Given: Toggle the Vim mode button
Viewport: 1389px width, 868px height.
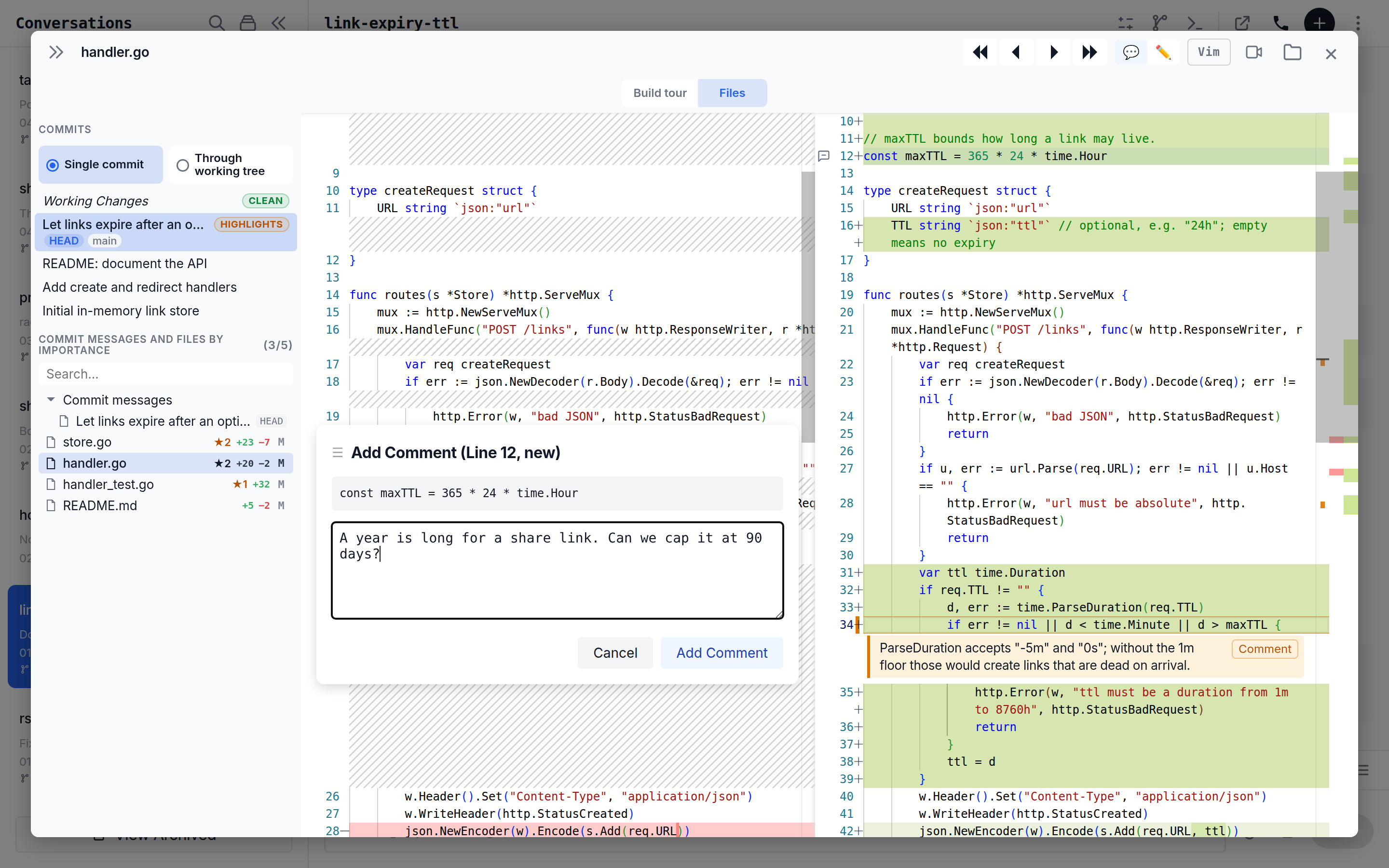Looking at the screenshot, I should point(1209,52).
